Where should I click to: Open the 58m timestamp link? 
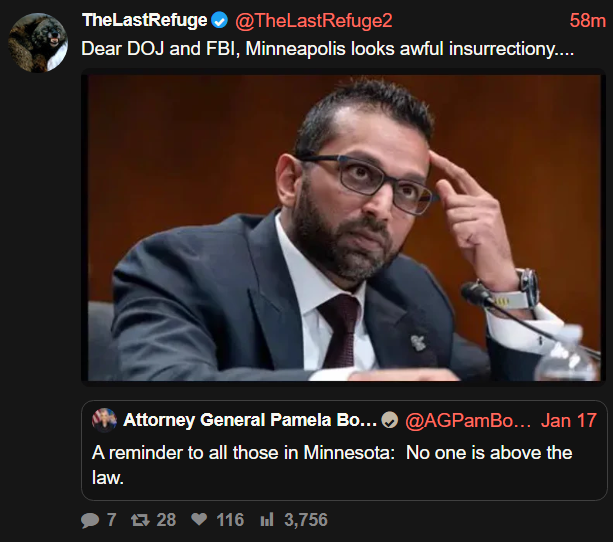pos(586,21)
